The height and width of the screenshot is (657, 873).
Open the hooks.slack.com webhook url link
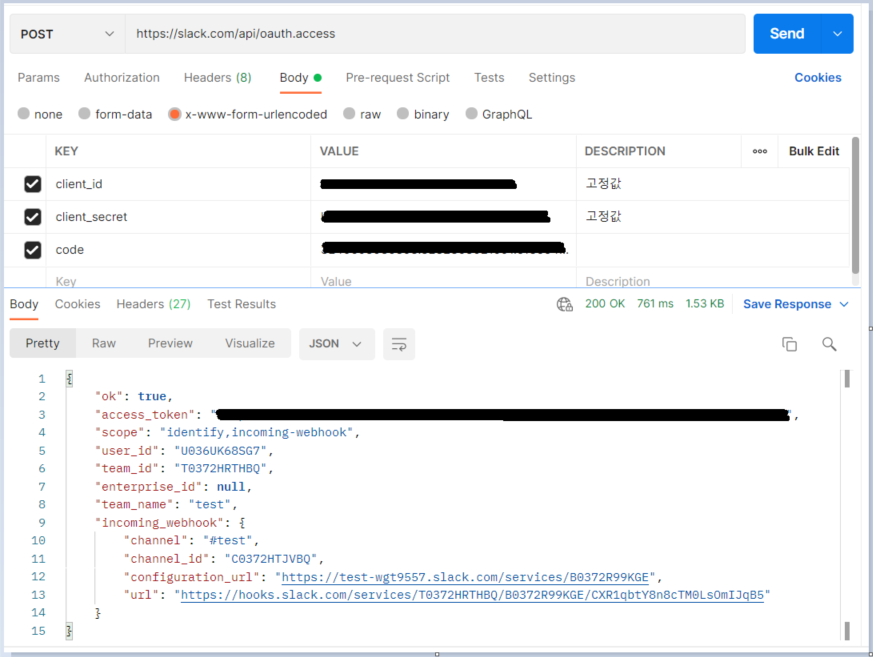[473, 595]
